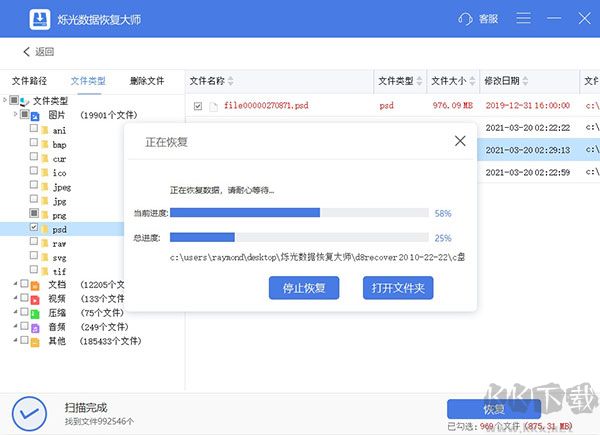The width and height of the screenshot is (600, 435).
Task: Switch to the 文件路径 tab
Action: (30, 81)
